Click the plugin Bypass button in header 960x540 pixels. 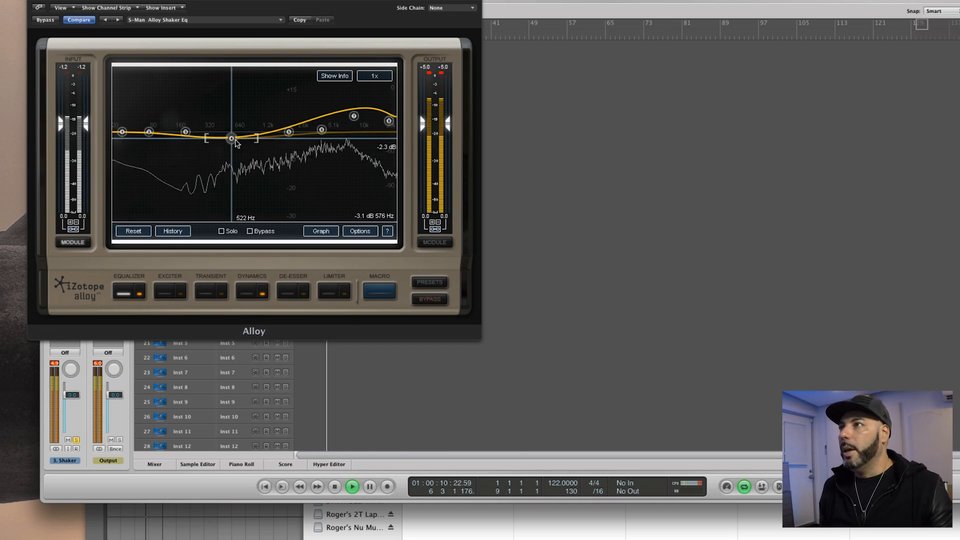pos(45,20)
